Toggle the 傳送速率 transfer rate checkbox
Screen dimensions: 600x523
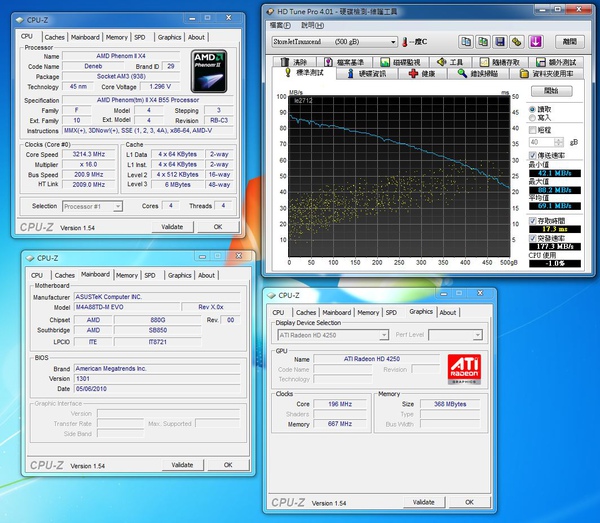tap(532, 155)
